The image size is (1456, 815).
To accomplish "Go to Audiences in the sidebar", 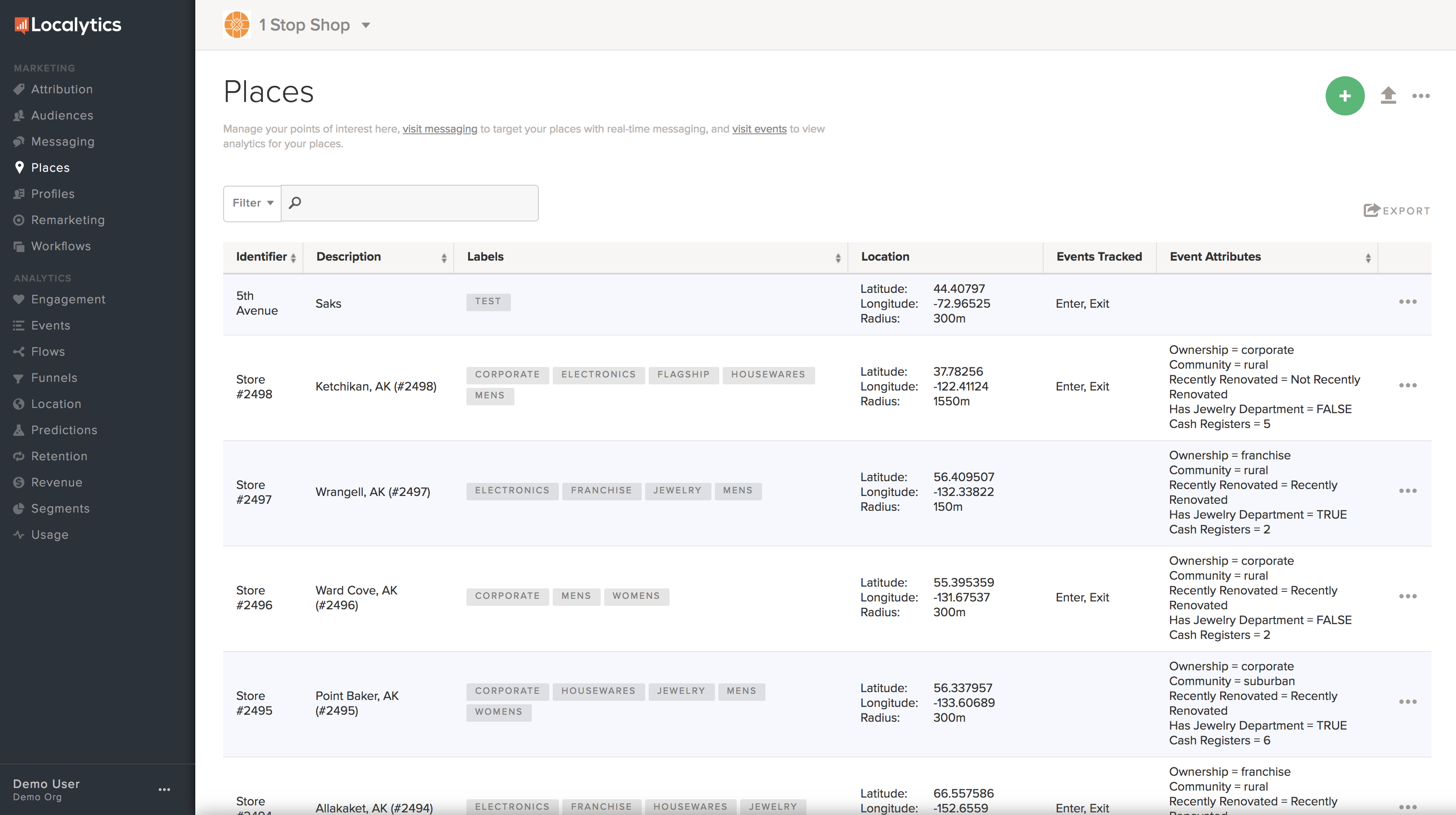I will pyautogui.click(x=62, y=115).
